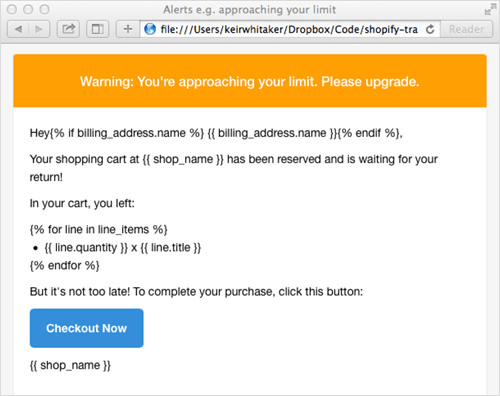Go back with the back arrow button
The image size is (500, 396).
18,29
